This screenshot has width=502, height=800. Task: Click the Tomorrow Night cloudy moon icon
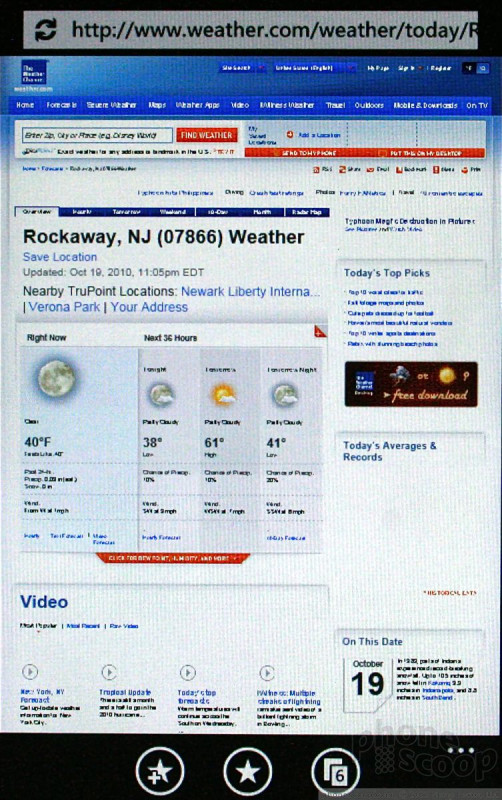(285, 395)
